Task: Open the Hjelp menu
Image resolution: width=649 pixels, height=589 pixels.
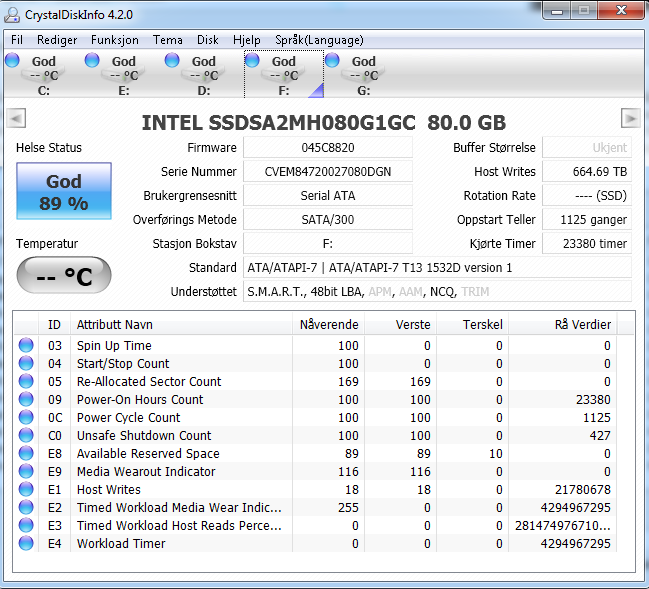Action: tap(247, 40)
